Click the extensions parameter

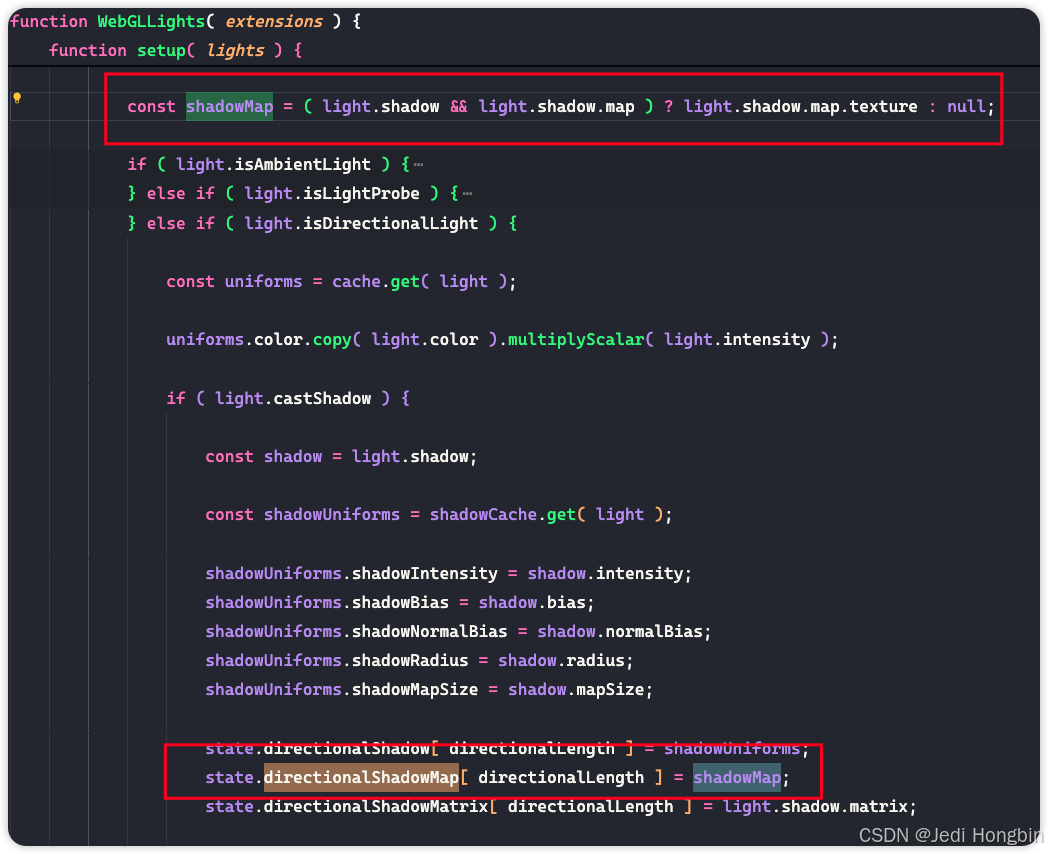274,21
